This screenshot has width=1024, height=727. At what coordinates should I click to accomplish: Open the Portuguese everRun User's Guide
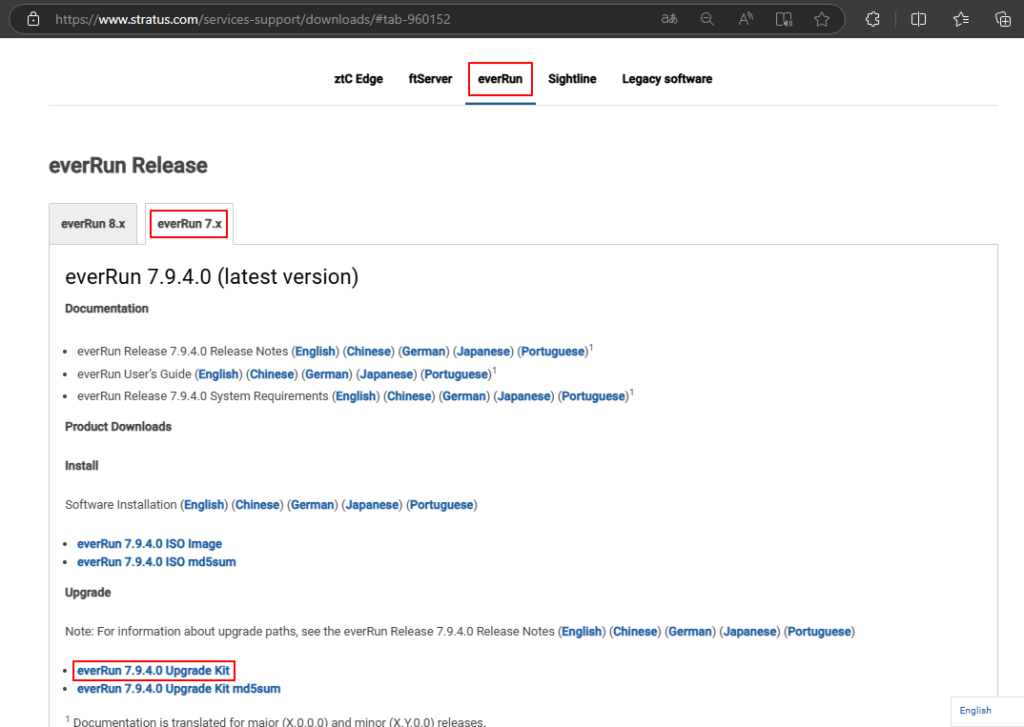point(456,374)
